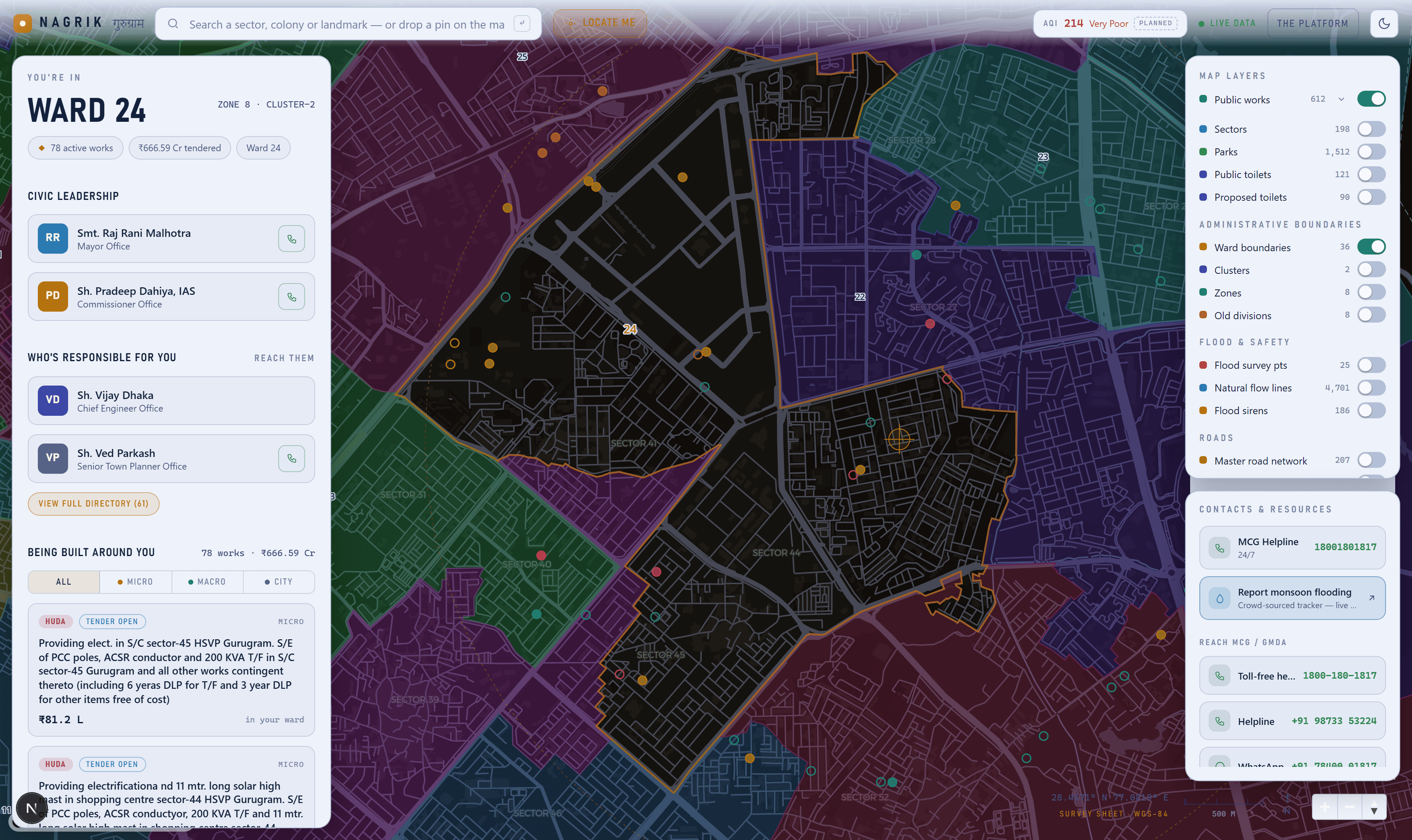Turn on Flood survey pts layer
This screenshot has width=1412, height=840.
[x=1371, y=365]
